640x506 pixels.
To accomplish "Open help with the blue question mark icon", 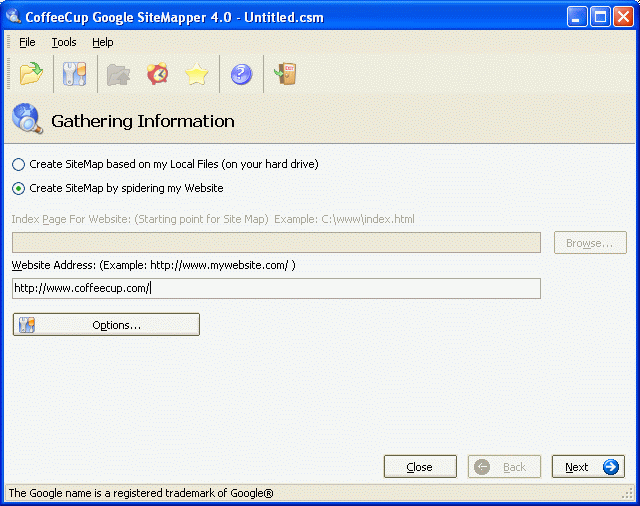I will (x=241, y=74).
